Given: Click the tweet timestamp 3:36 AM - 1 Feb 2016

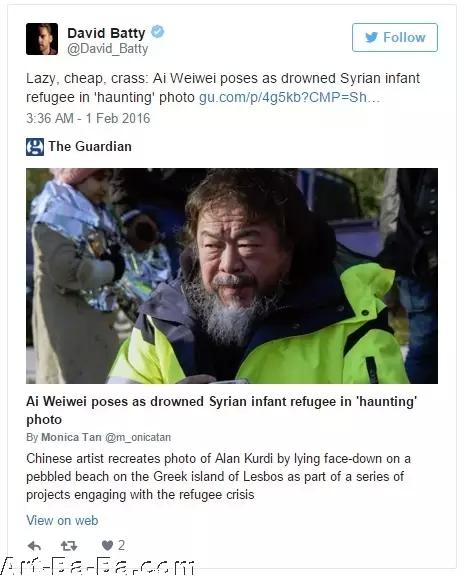Looking at the screenshot, I should (88, 118).
